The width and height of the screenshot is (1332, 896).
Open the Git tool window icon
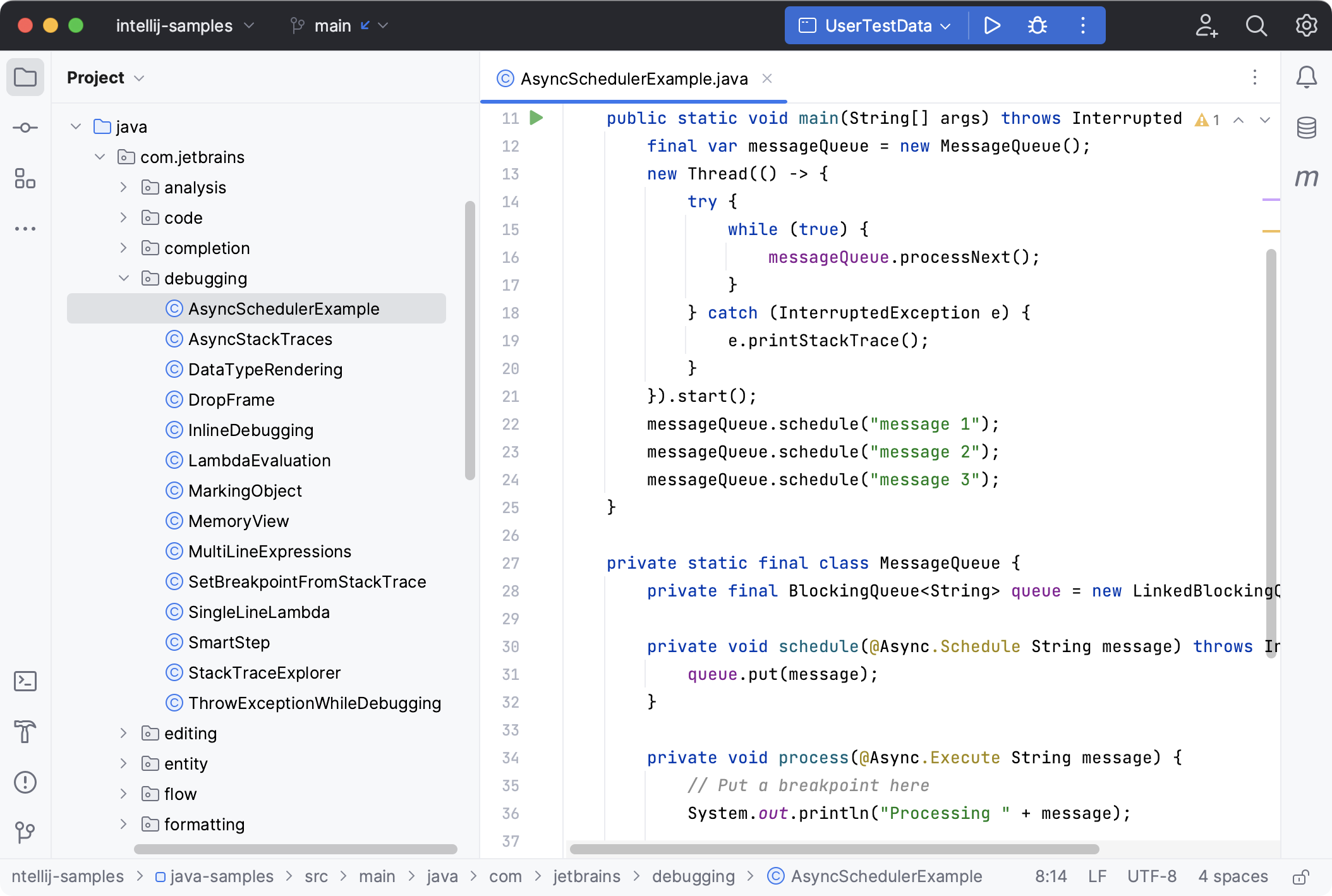point(25,832)
